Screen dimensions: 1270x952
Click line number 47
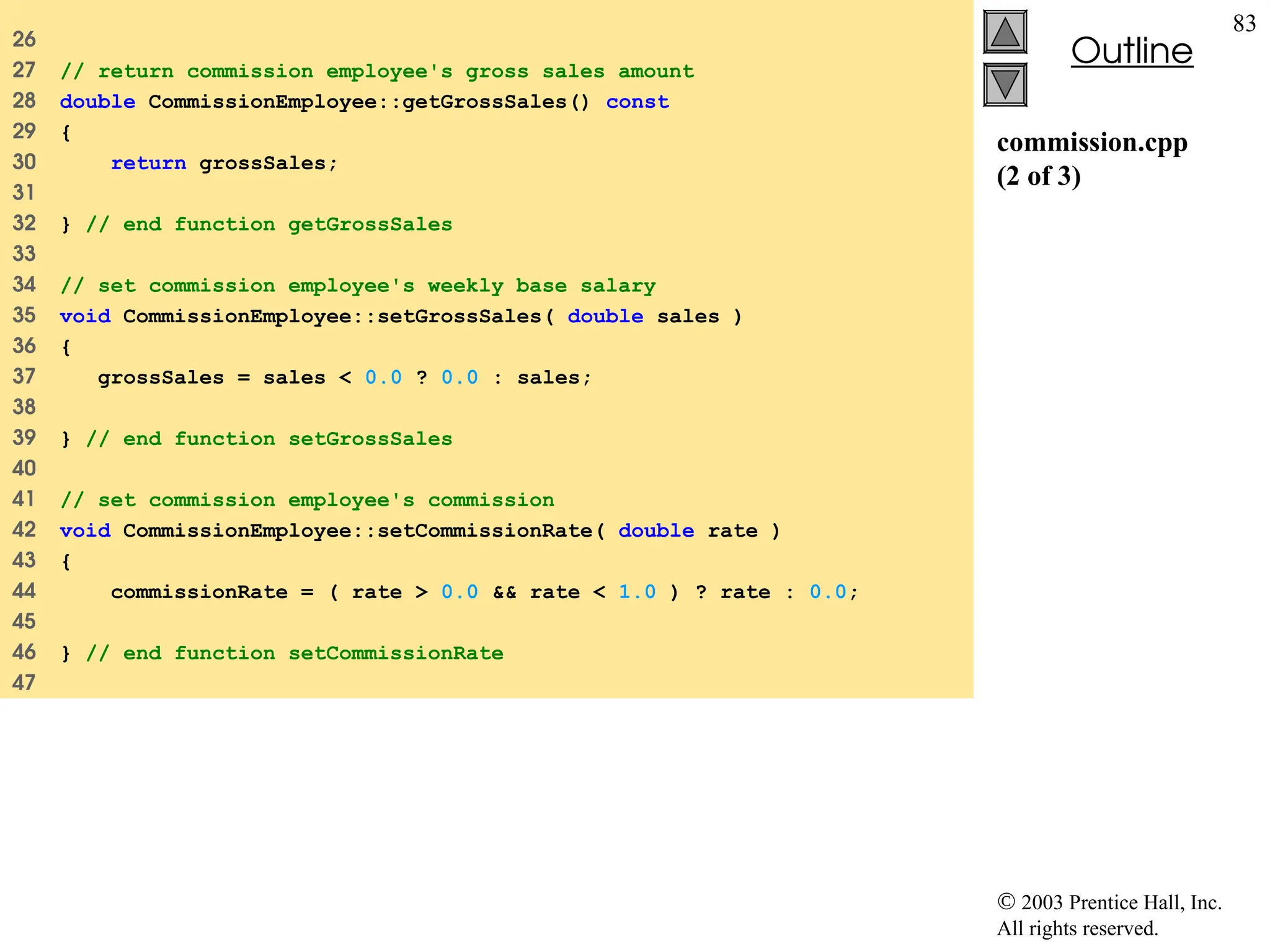click(24, 682)
